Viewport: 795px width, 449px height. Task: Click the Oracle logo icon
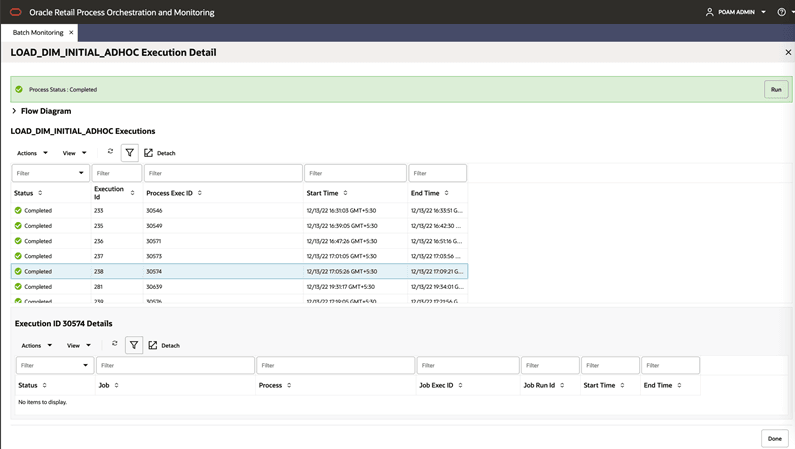tap(16, 12)
